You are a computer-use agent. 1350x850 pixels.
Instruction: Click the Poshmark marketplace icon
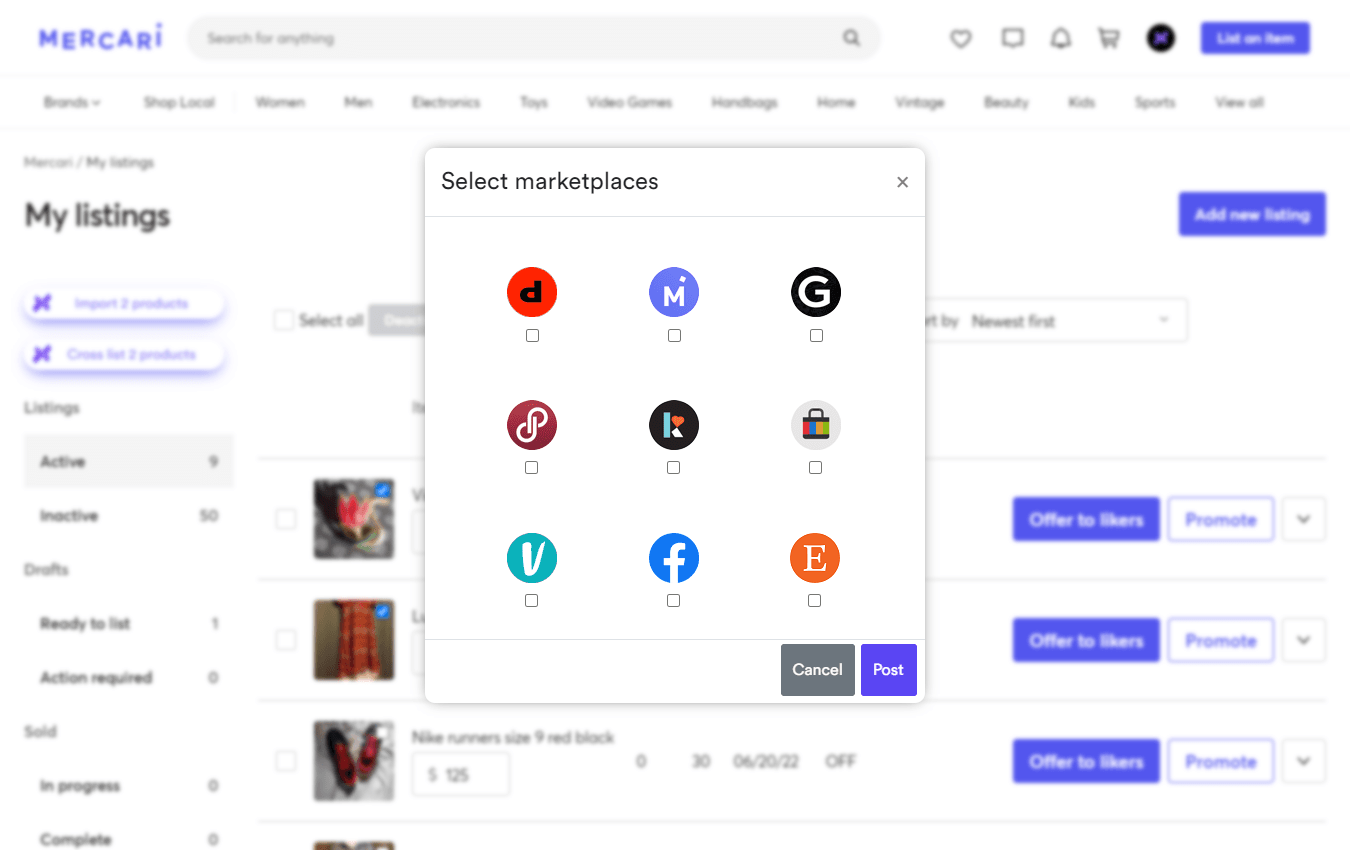coord(532,425)
